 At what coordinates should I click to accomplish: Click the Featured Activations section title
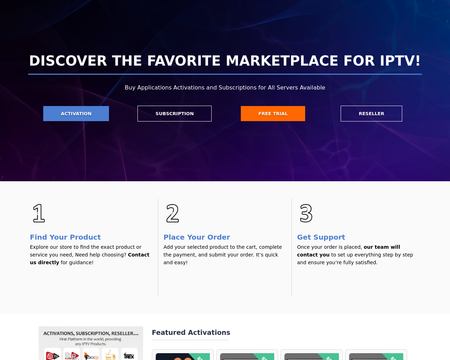click(191, 332)
